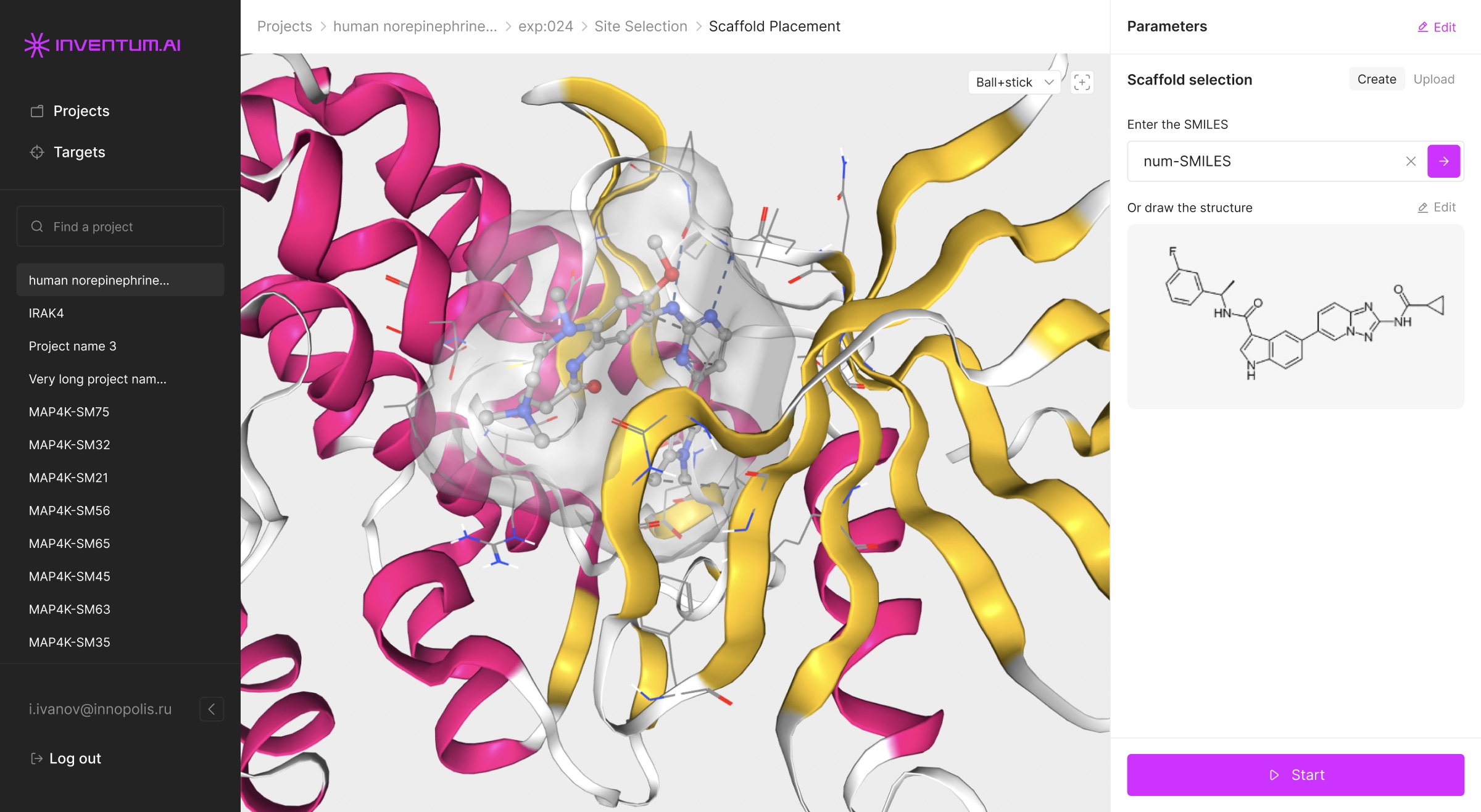Select the human norepinephrine project

pos(120,280)
